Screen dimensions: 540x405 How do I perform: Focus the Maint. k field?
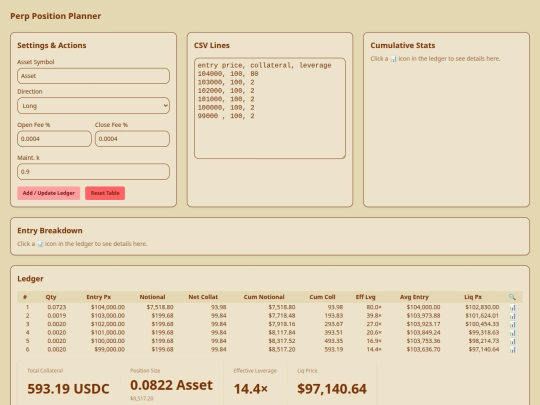[x=93, y=172]
